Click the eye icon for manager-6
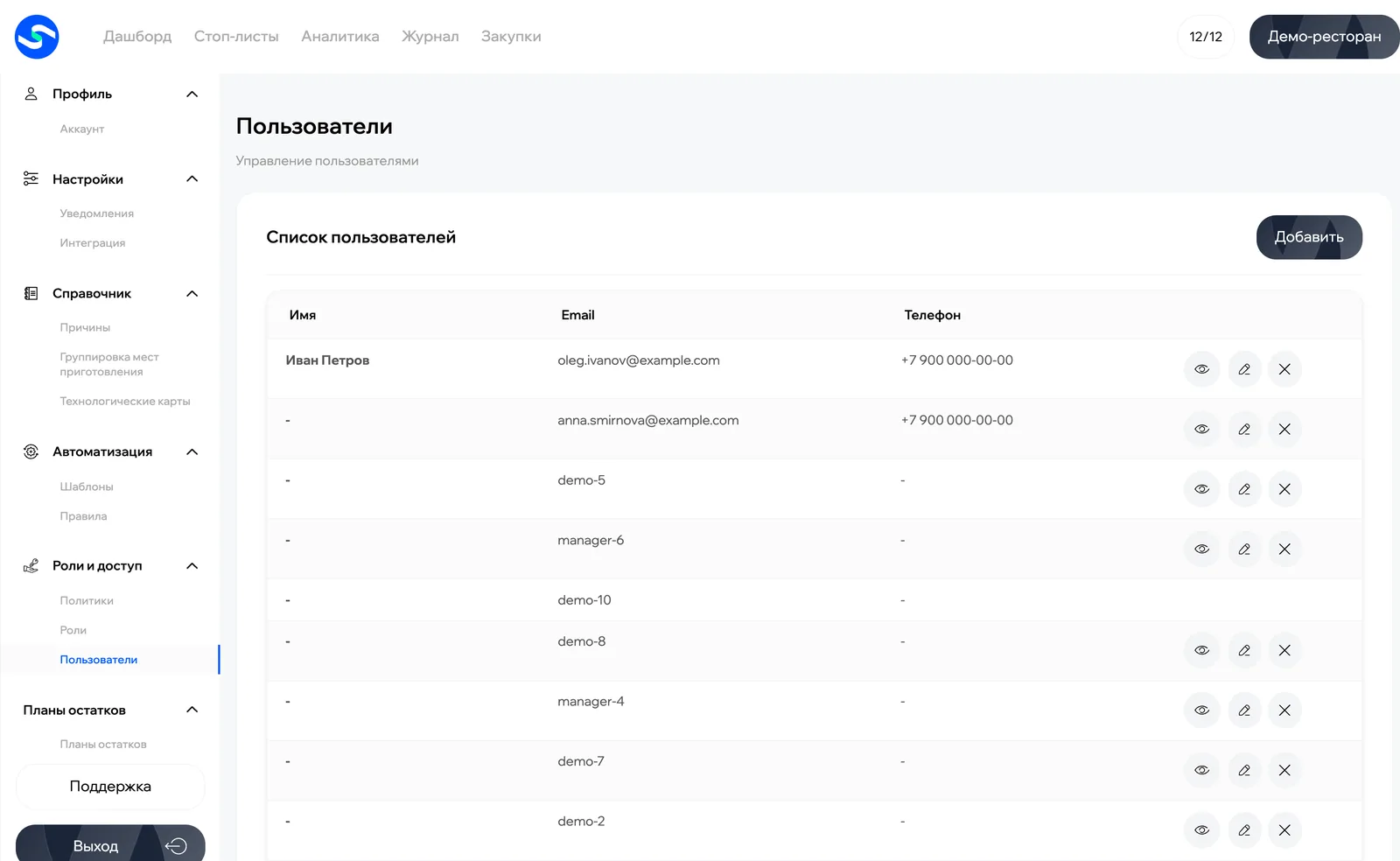The image size is (1400, 861). coord(1202,549)
